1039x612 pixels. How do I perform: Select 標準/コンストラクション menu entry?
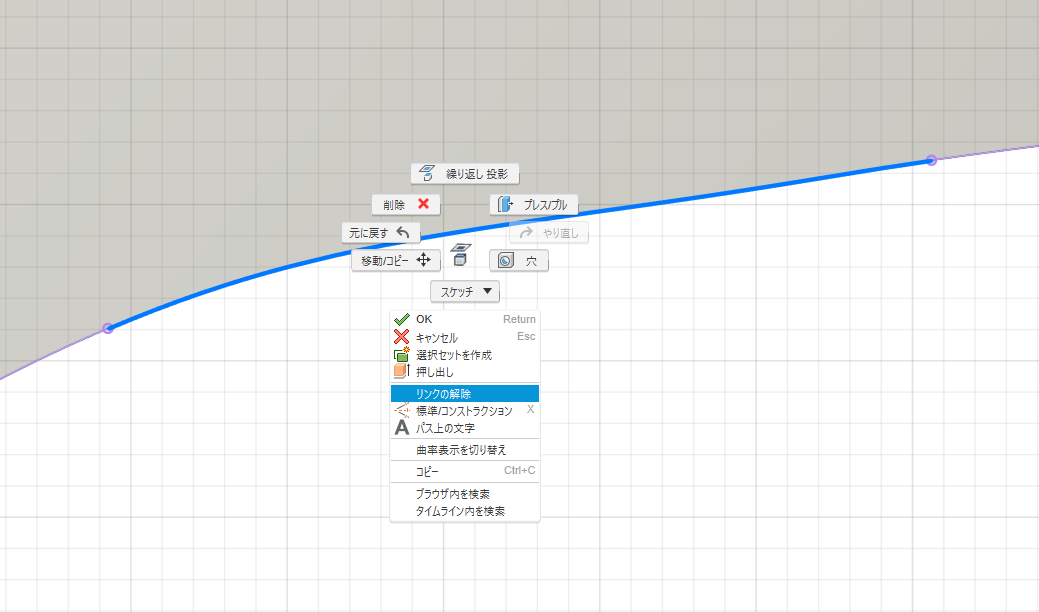coord(465,411)
